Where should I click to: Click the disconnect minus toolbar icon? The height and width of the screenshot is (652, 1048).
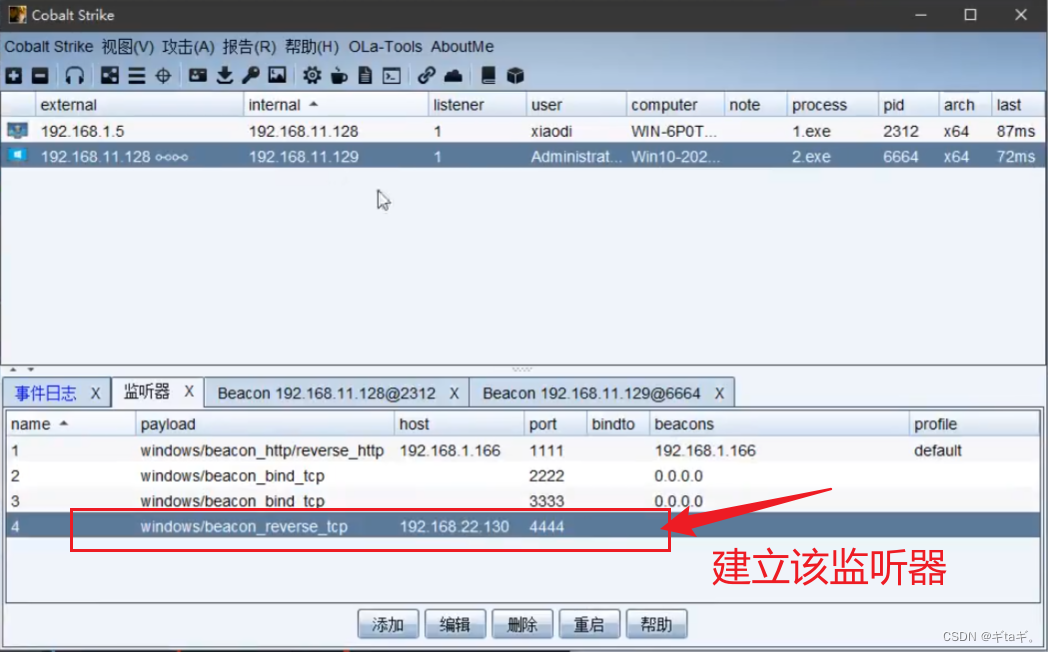40,75
